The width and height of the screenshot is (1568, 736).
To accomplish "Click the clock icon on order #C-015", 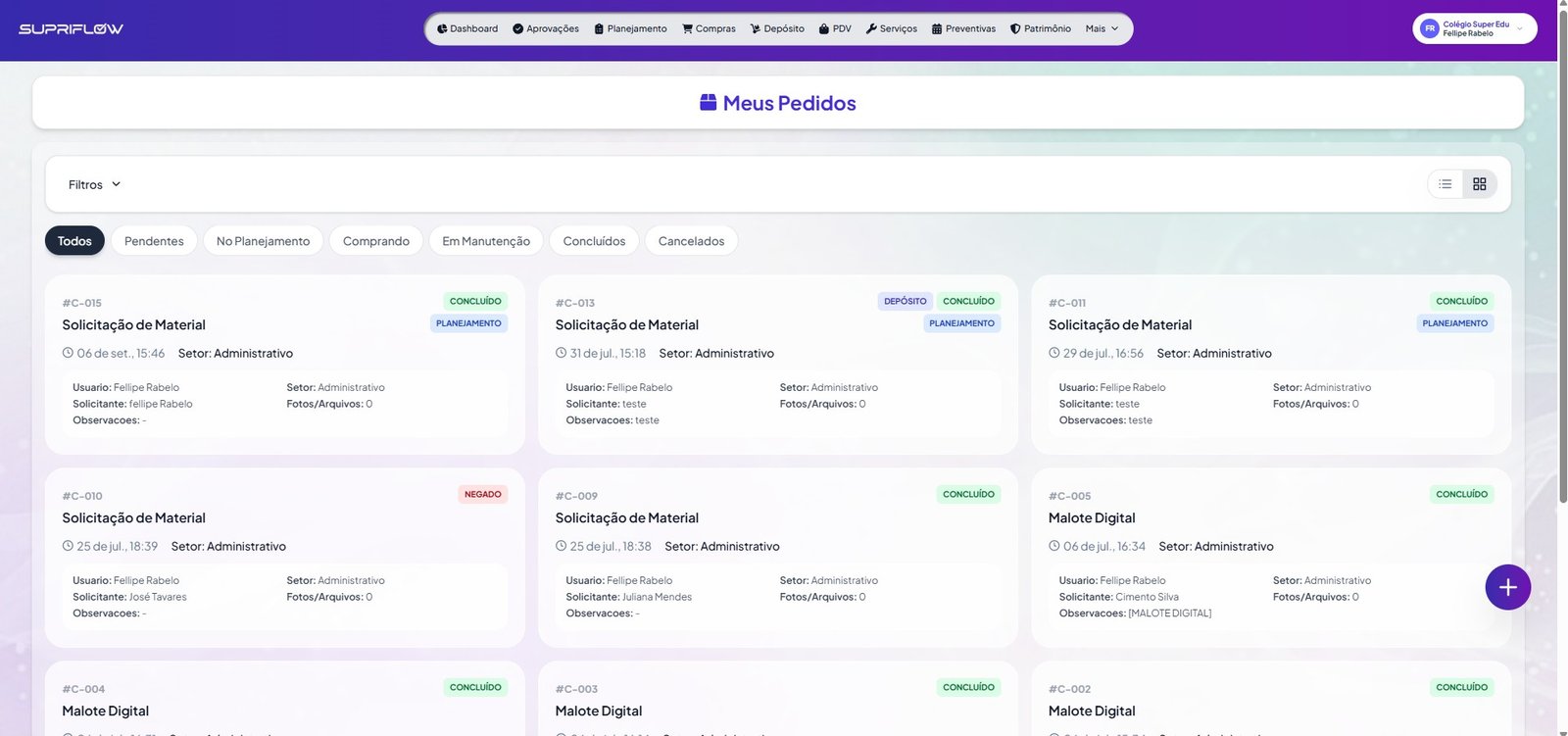I will (68, 353).
